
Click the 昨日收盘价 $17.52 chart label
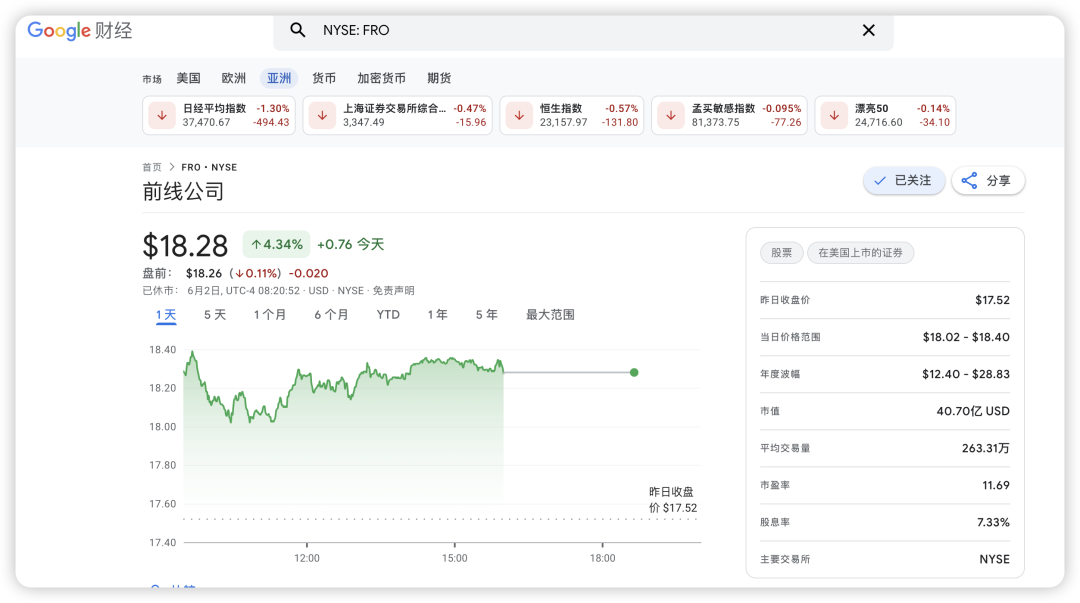[673, 500]
